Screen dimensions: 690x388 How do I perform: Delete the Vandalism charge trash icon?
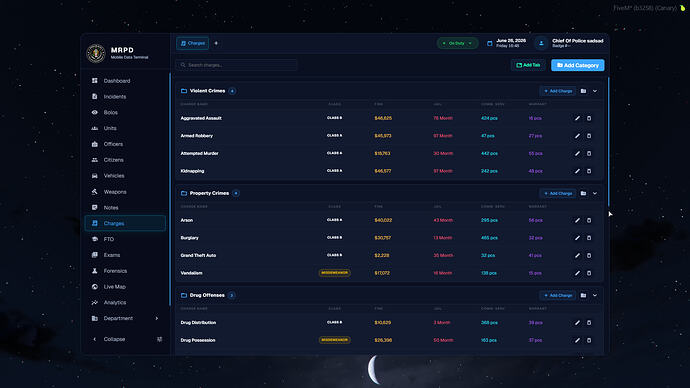(589, 273)
